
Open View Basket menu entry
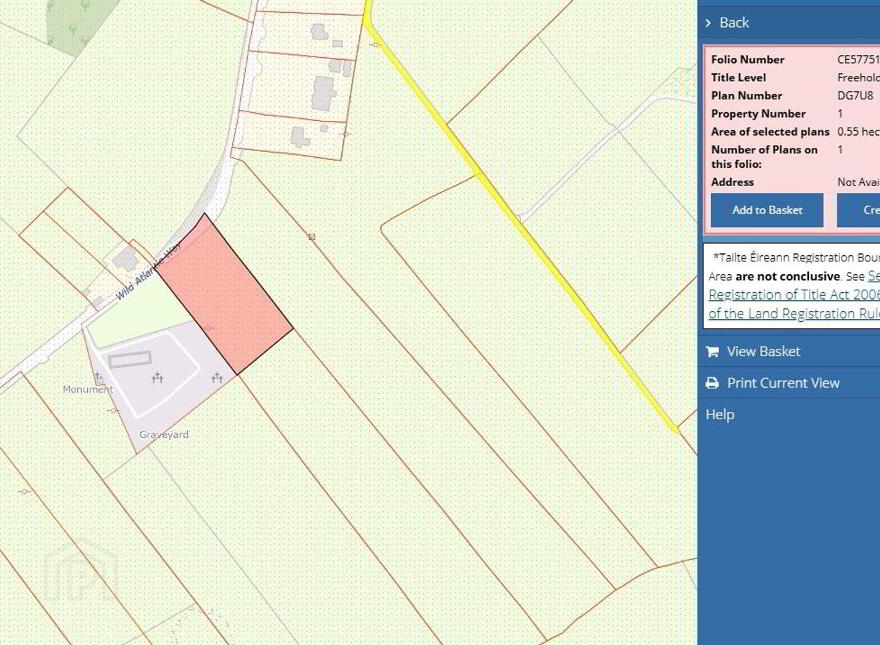coord(763,351)
